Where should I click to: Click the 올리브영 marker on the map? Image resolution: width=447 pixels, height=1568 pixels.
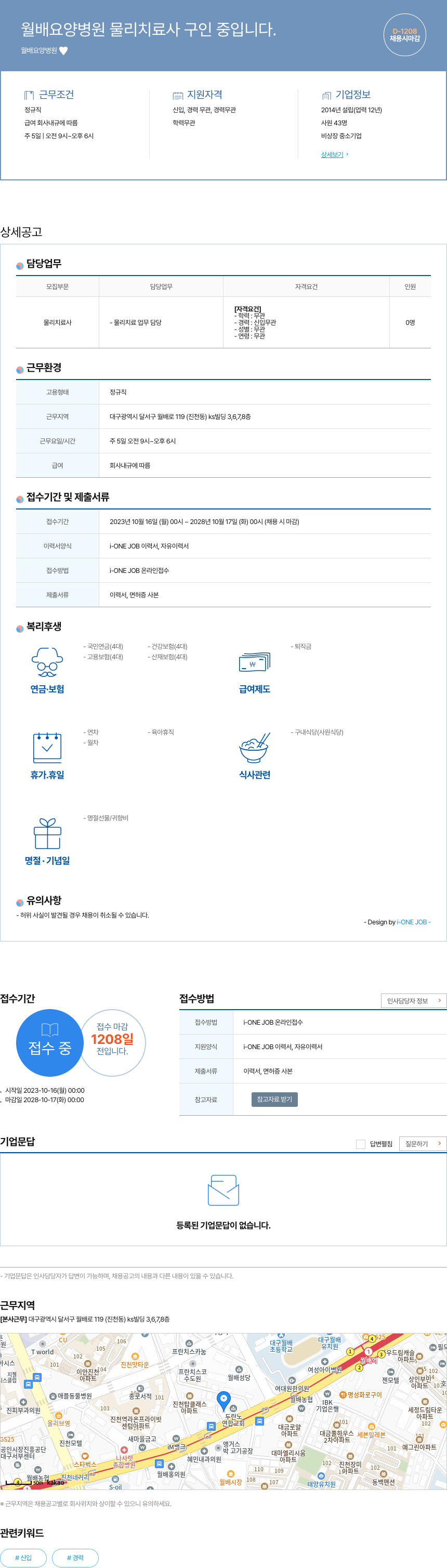pos(59,1421)
